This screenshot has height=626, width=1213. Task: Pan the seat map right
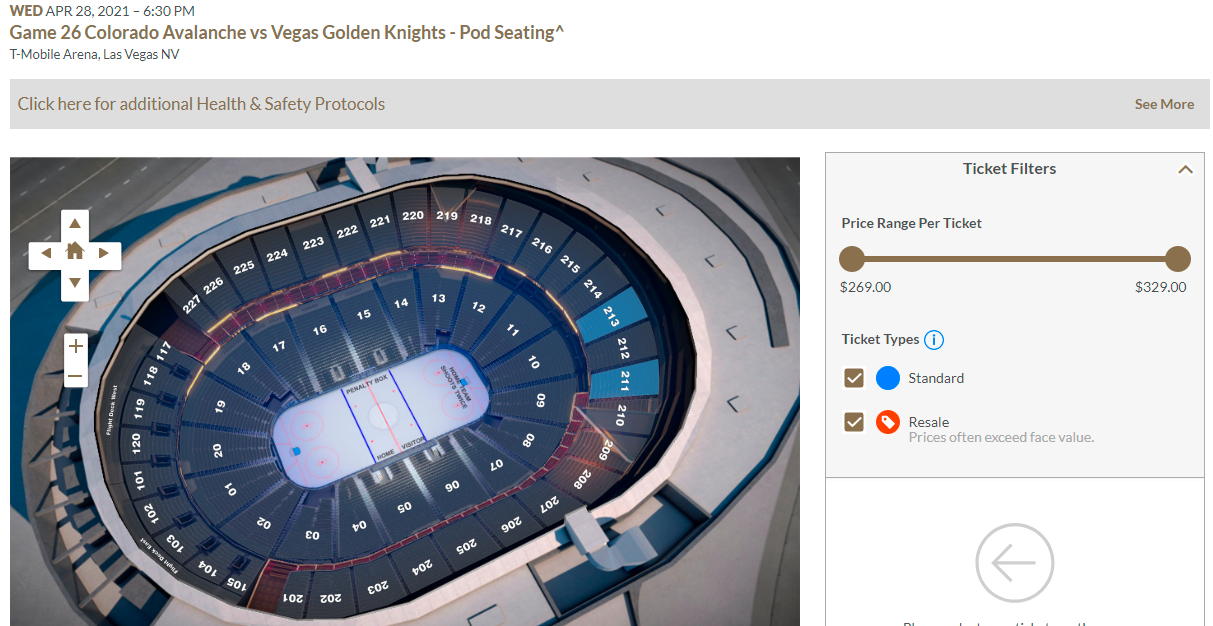click(x=104, y=253)
